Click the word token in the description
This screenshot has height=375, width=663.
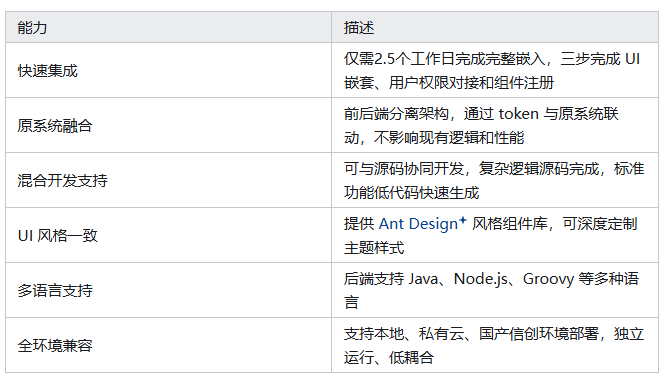tap(518, 114)
